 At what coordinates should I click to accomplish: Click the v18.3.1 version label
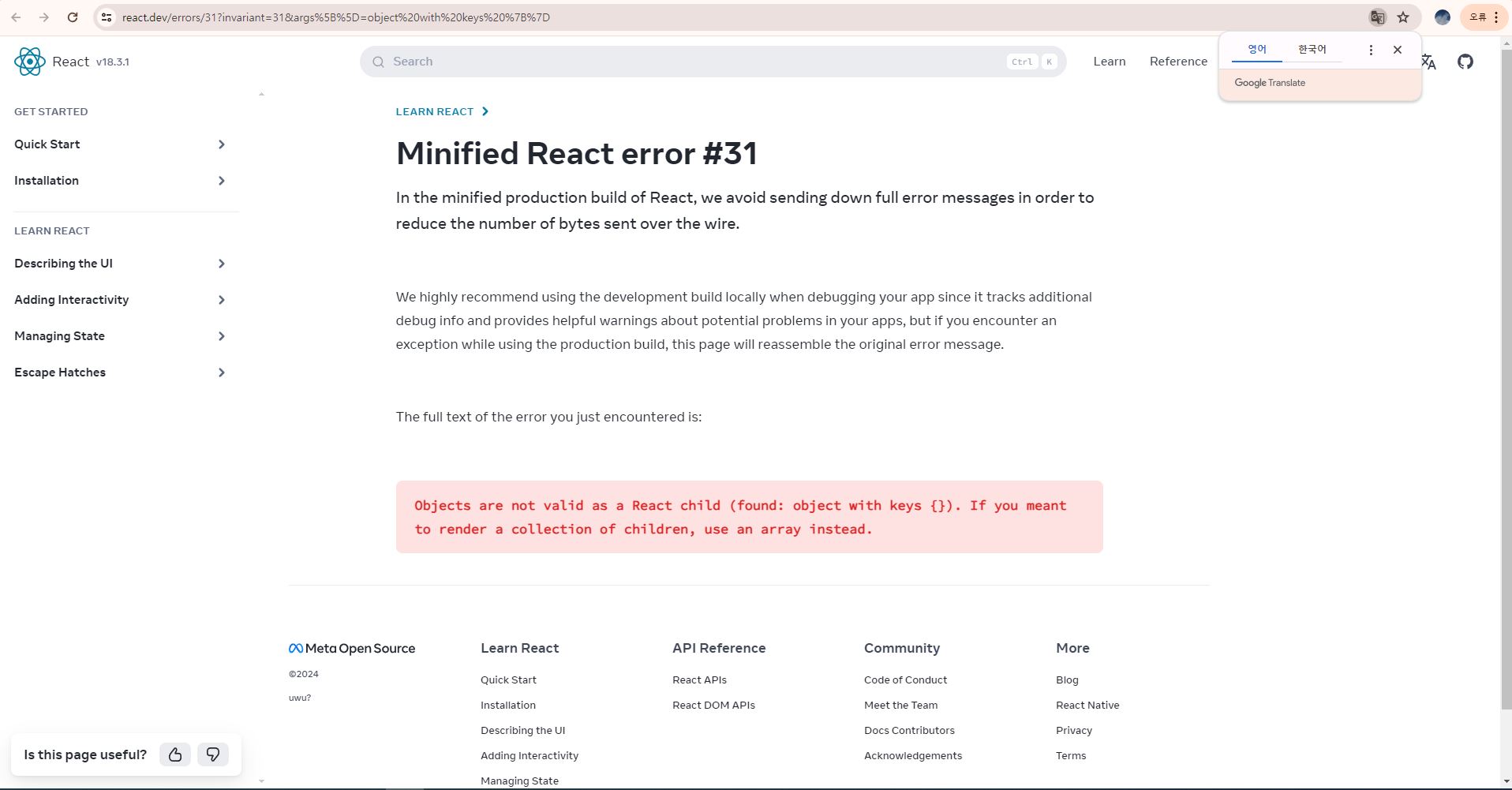click(113, 62)
